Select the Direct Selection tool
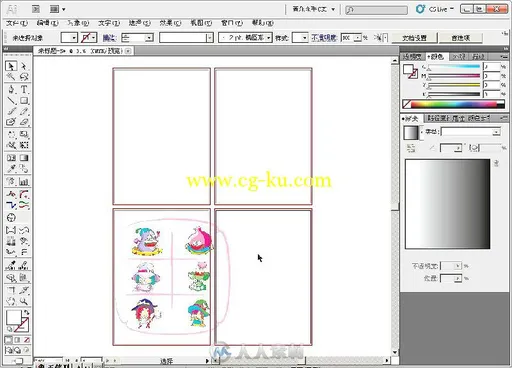 (x=24, y=66)
